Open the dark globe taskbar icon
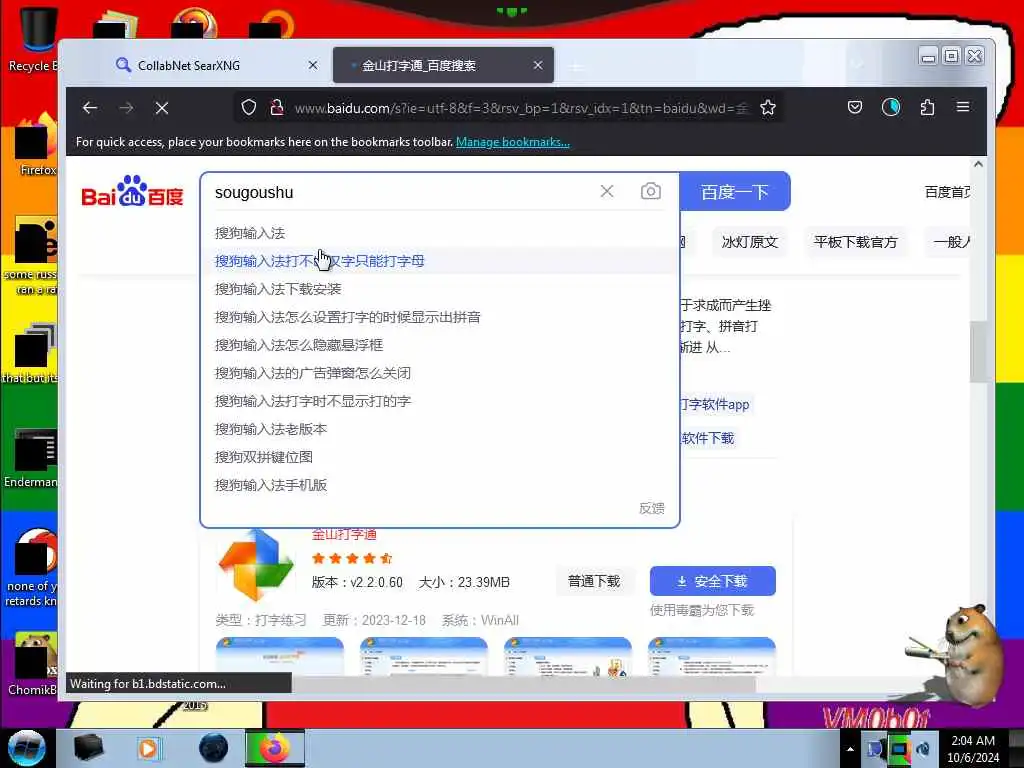1024x768 pixels. click(214, 748)
